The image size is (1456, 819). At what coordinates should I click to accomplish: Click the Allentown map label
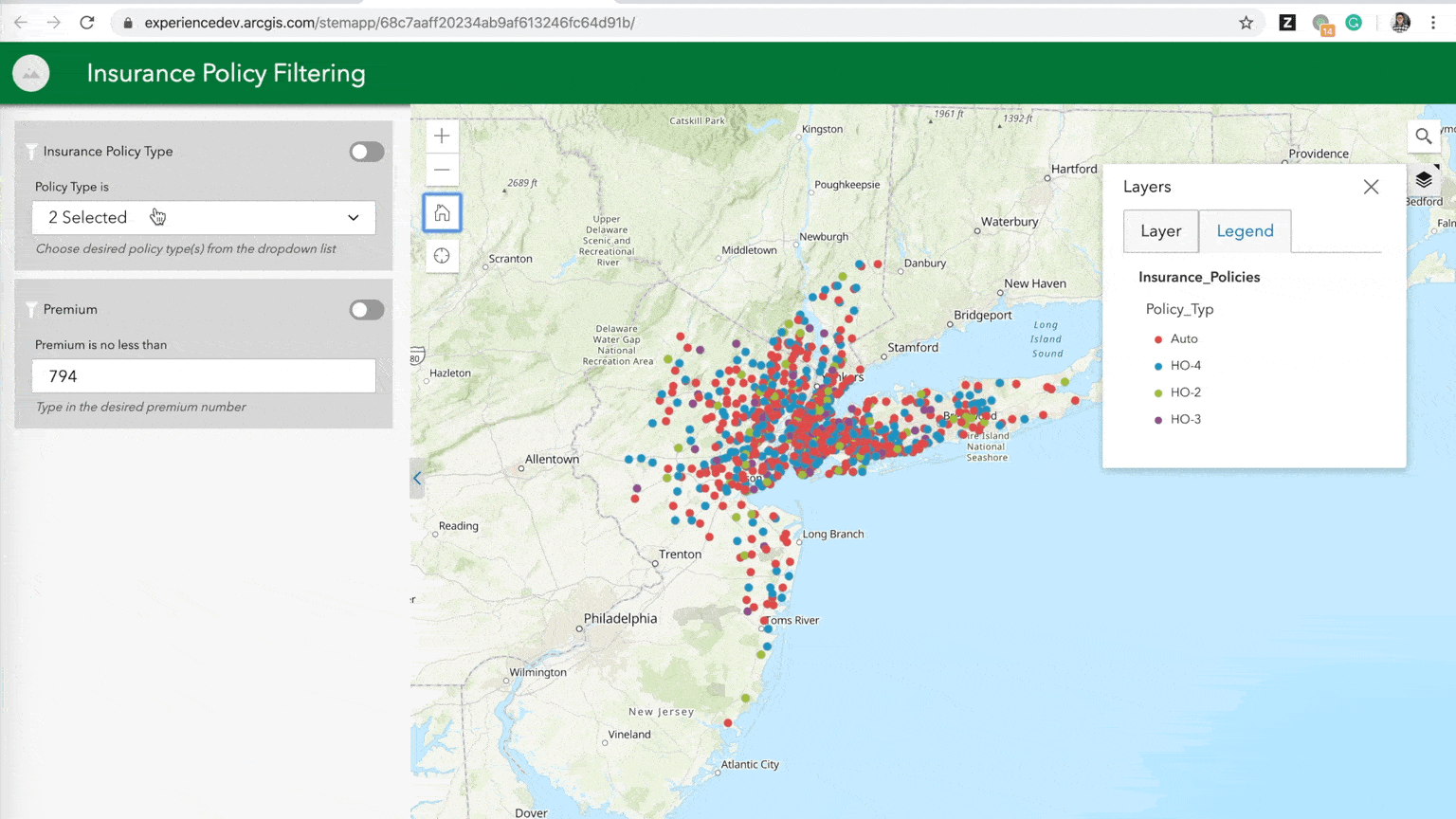(x=552, y=459)
